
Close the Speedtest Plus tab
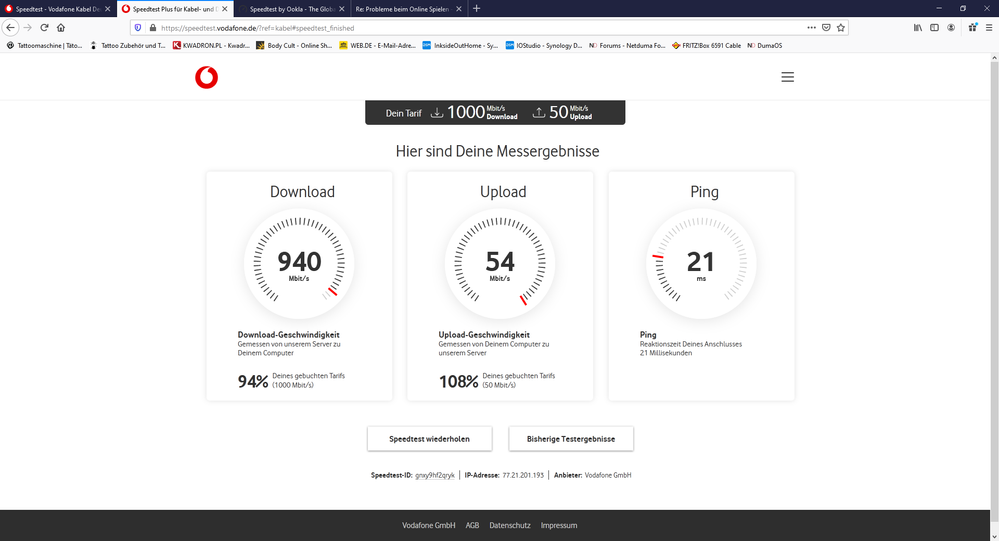(224, 9)
